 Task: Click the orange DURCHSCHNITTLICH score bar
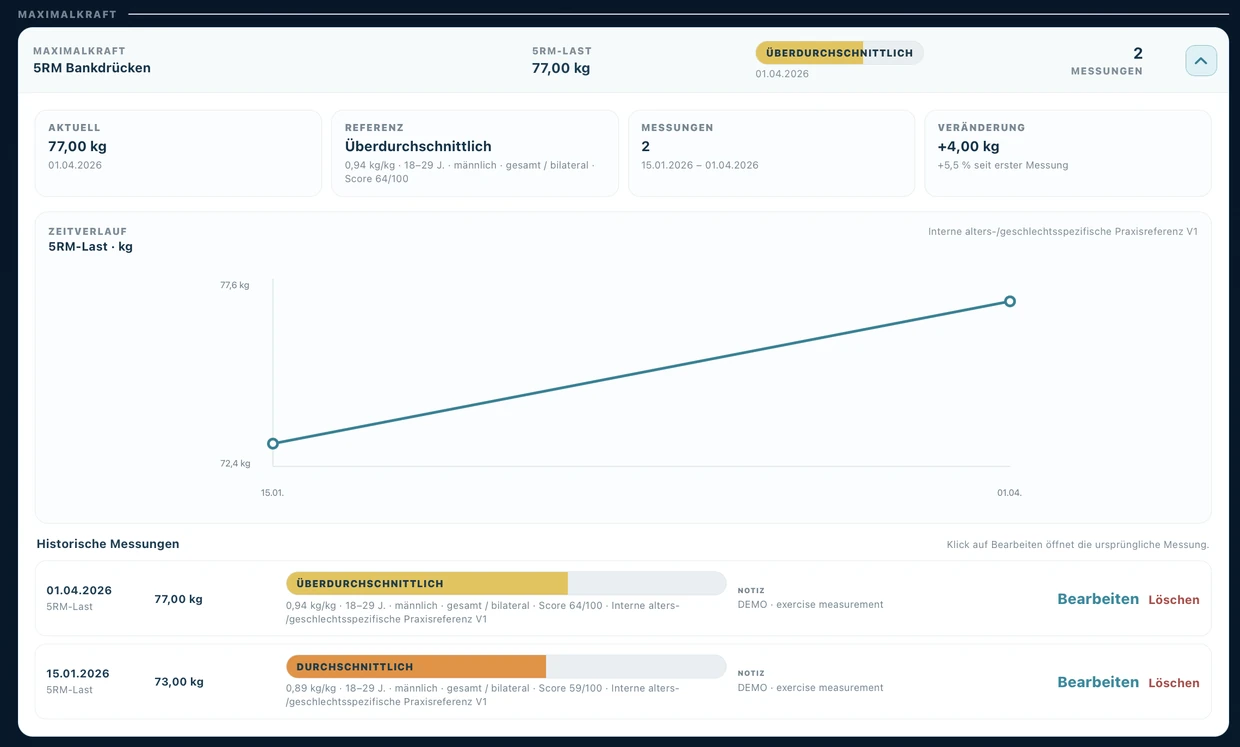tap(506, 666)
